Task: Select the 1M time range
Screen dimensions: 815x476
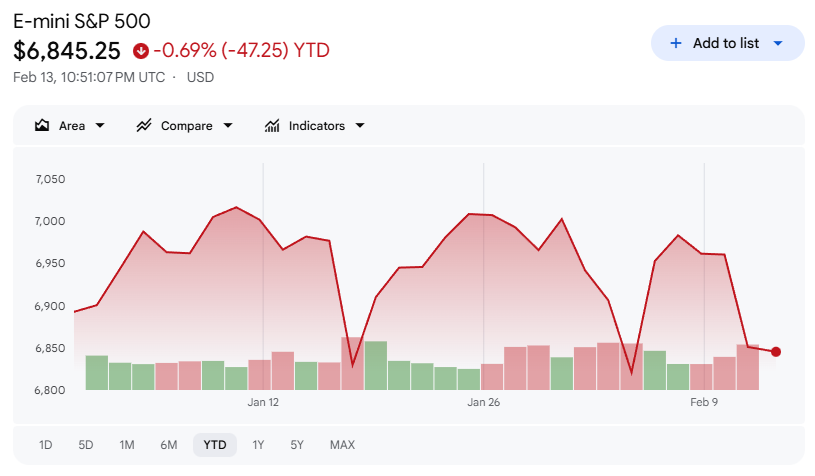Action: click(127, 445)
